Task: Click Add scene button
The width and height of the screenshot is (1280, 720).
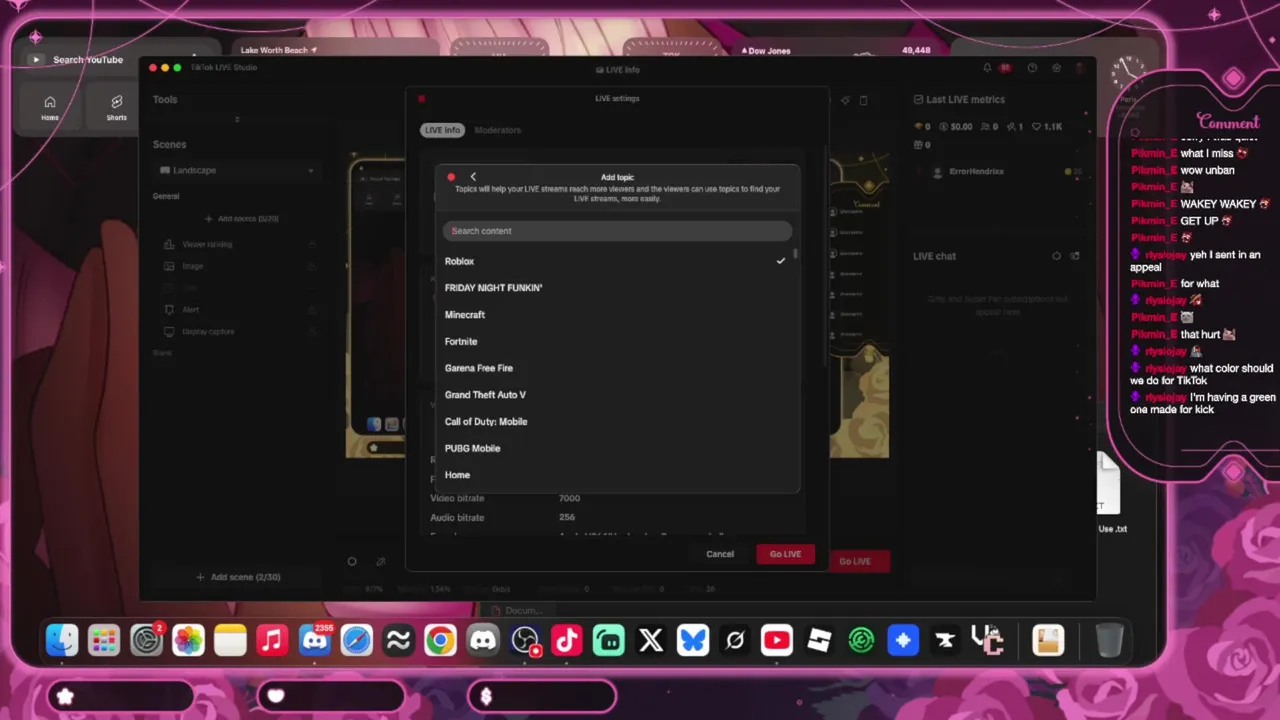Action: (238, 577)
